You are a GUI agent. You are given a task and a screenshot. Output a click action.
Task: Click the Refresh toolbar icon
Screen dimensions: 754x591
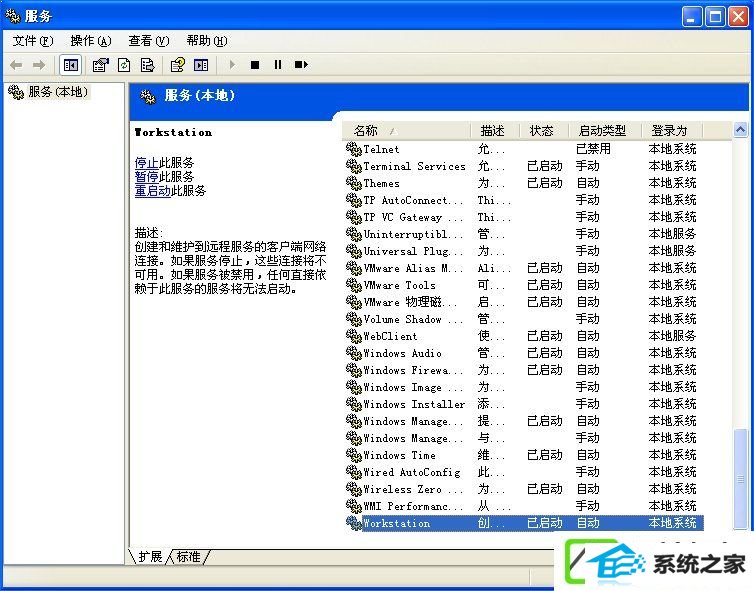124,64
